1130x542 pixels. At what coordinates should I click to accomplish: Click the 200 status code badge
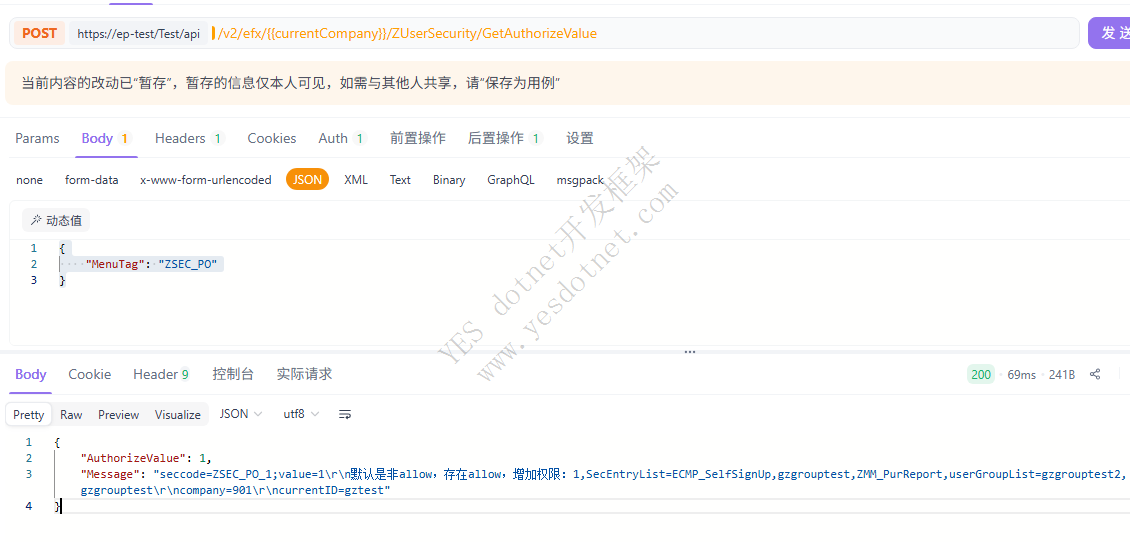[981, 374]
